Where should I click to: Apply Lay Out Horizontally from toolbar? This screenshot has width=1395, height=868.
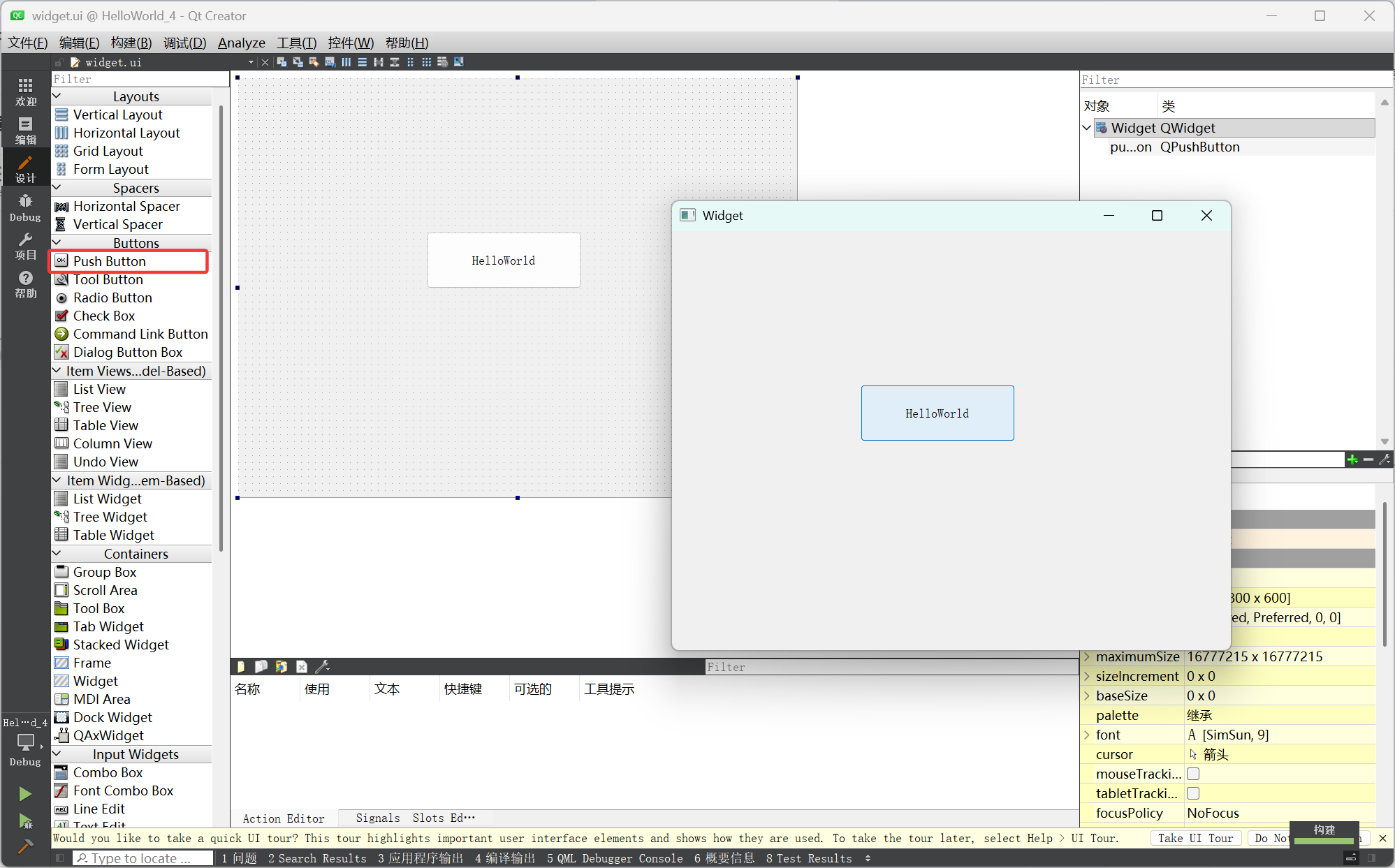(x=346, y=62)
